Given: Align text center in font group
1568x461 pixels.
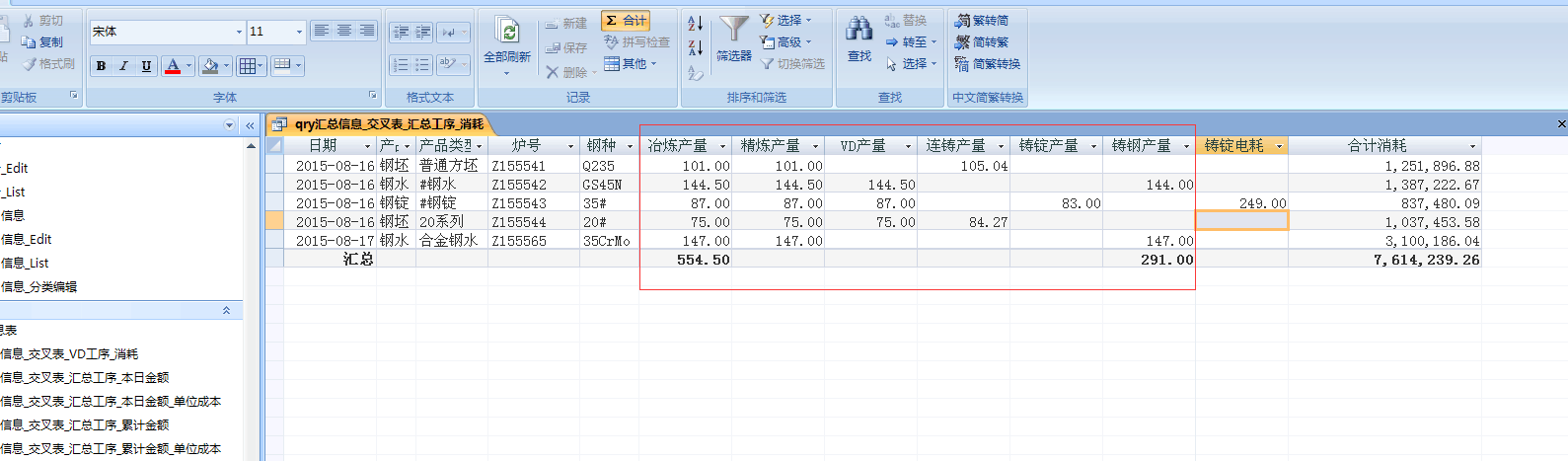Looking at the screenshot, I should tap(344, 32).
